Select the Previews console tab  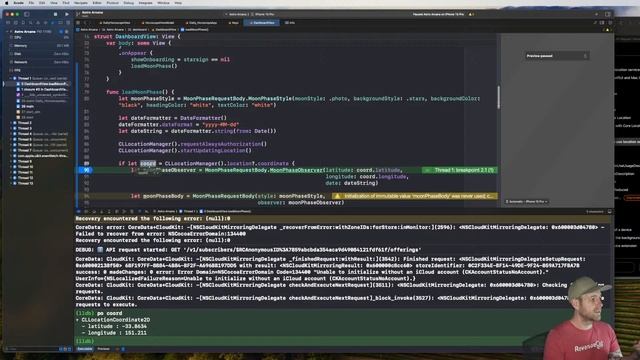pyautogui.click(x=103, y=349)
